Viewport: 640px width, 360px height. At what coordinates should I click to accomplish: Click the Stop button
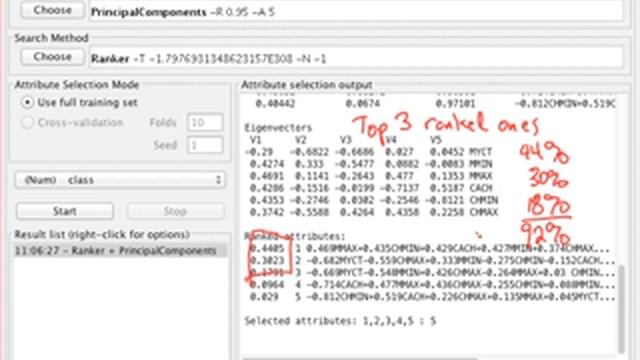(x=175, y=211)
